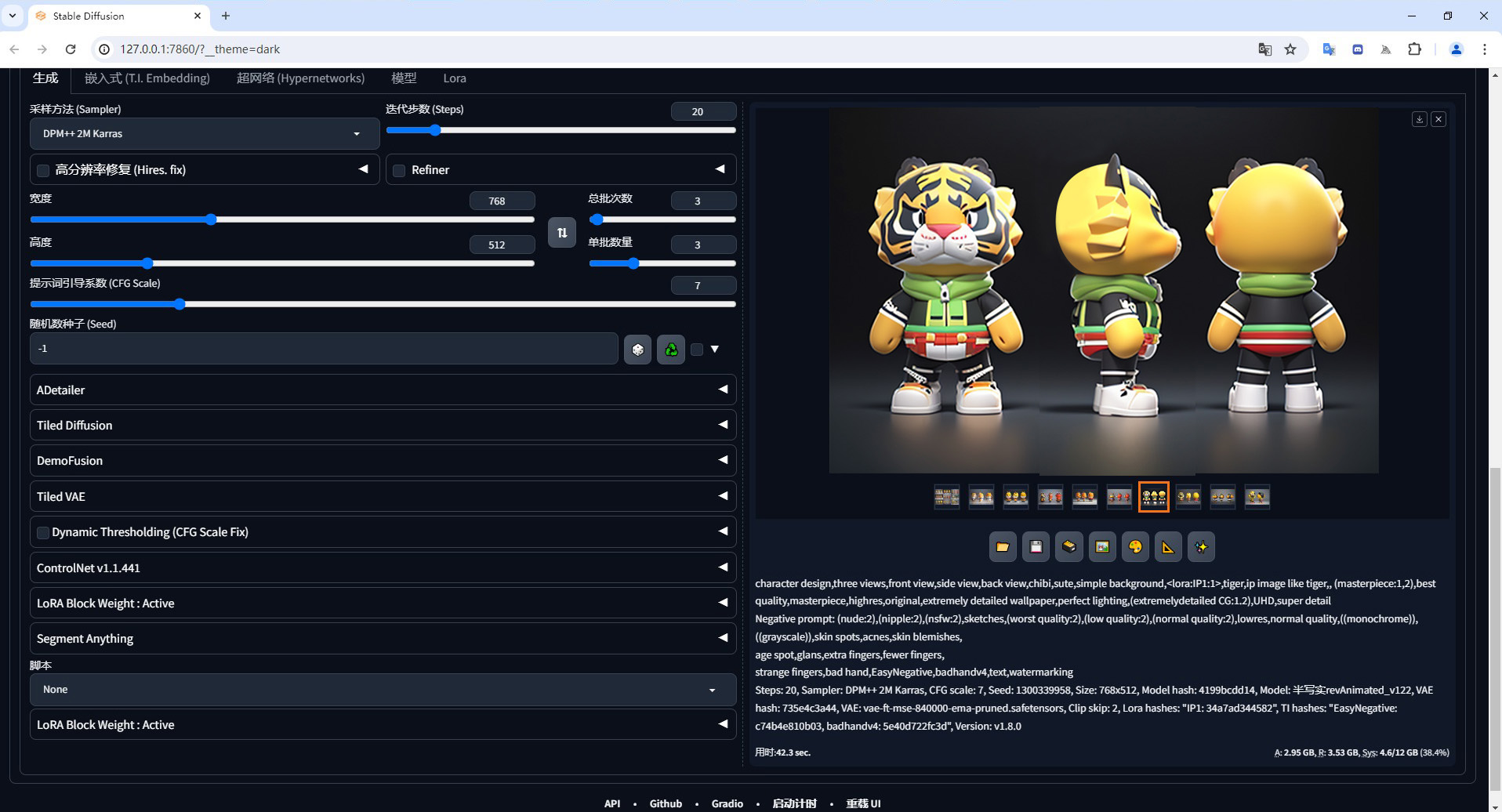Click the blue translate extension icon

[1329, 49]
